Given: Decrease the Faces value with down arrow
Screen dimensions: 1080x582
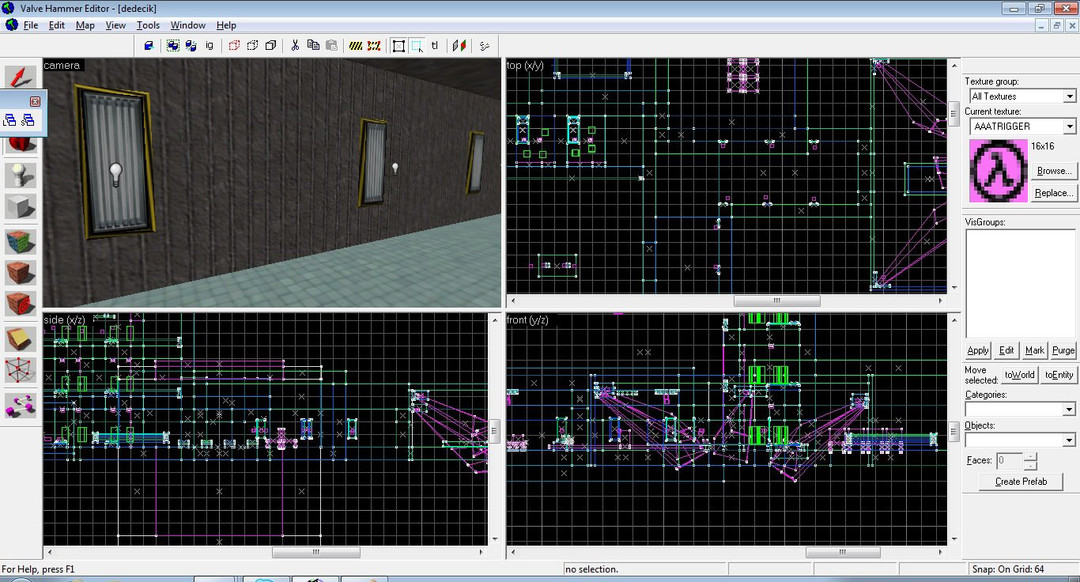Looking at the screenshot, I should point(1030,465).
